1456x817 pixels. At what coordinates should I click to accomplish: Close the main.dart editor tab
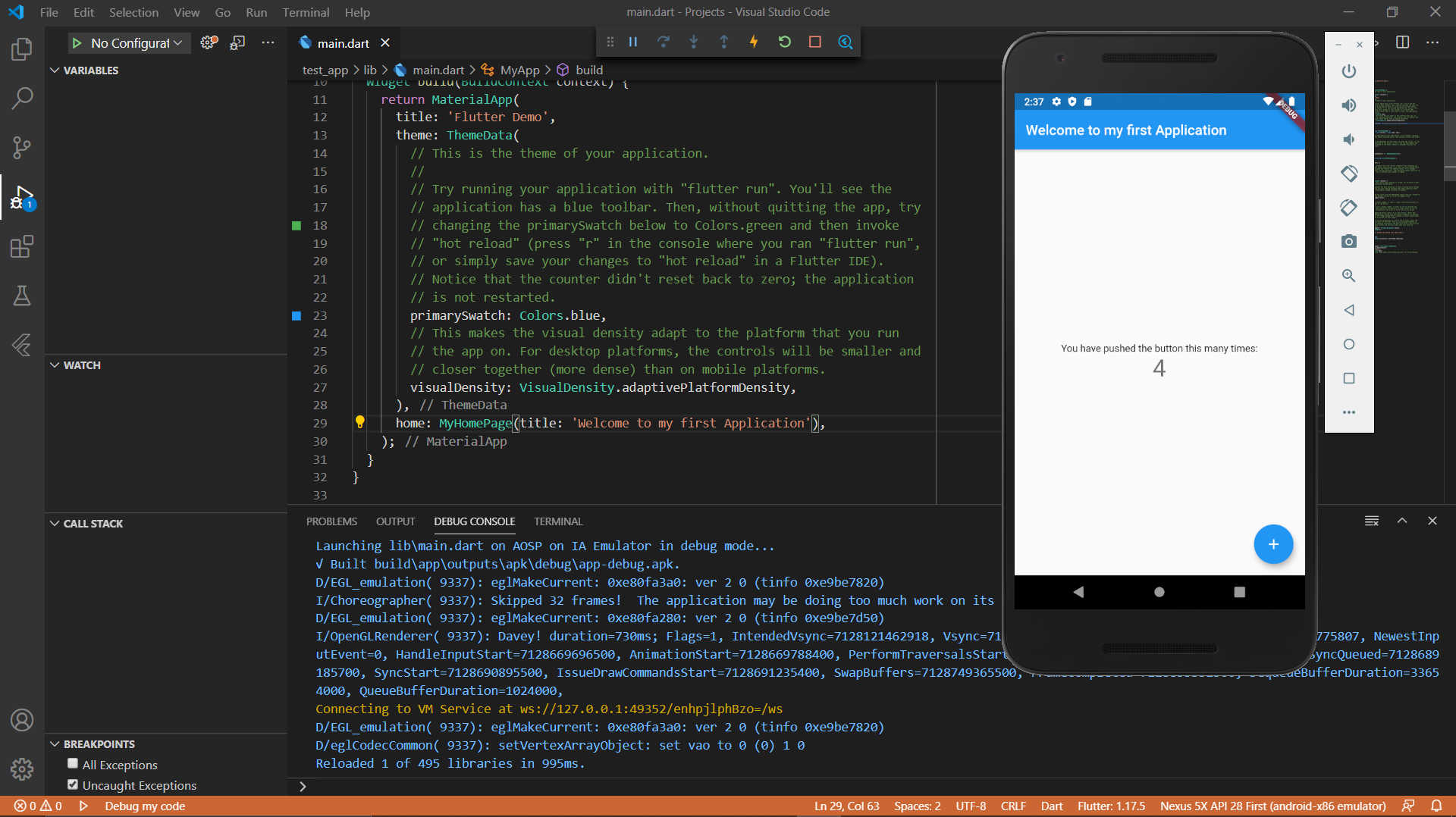pos(385,43)
